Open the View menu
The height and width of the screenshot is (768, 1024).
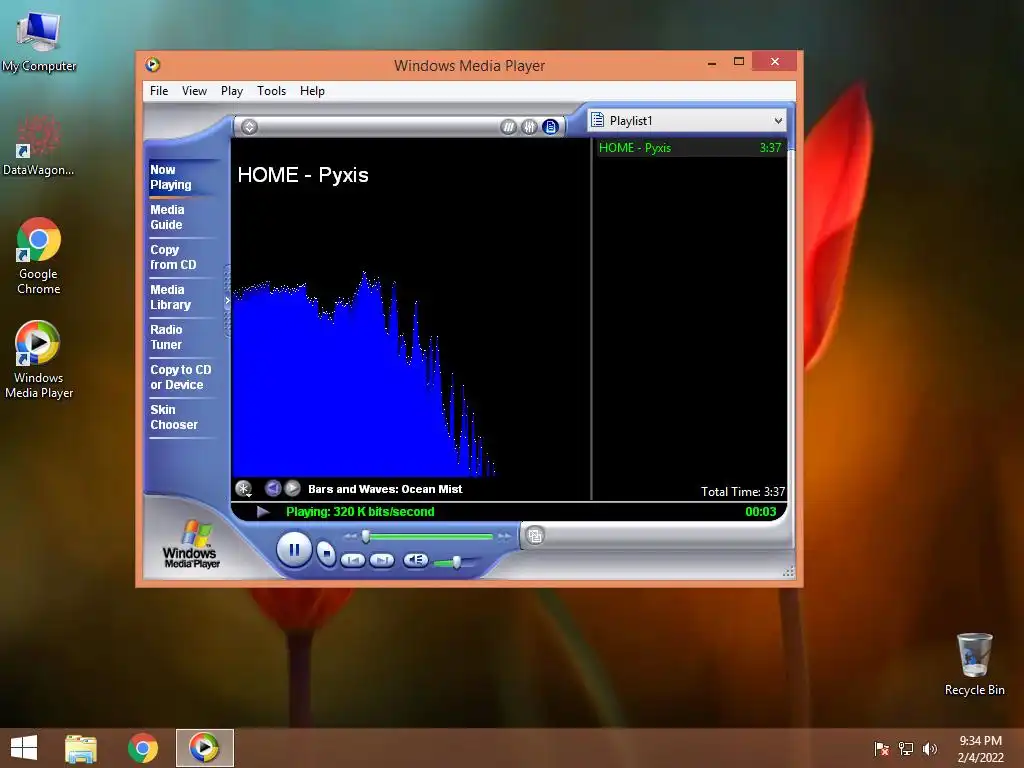194,91
